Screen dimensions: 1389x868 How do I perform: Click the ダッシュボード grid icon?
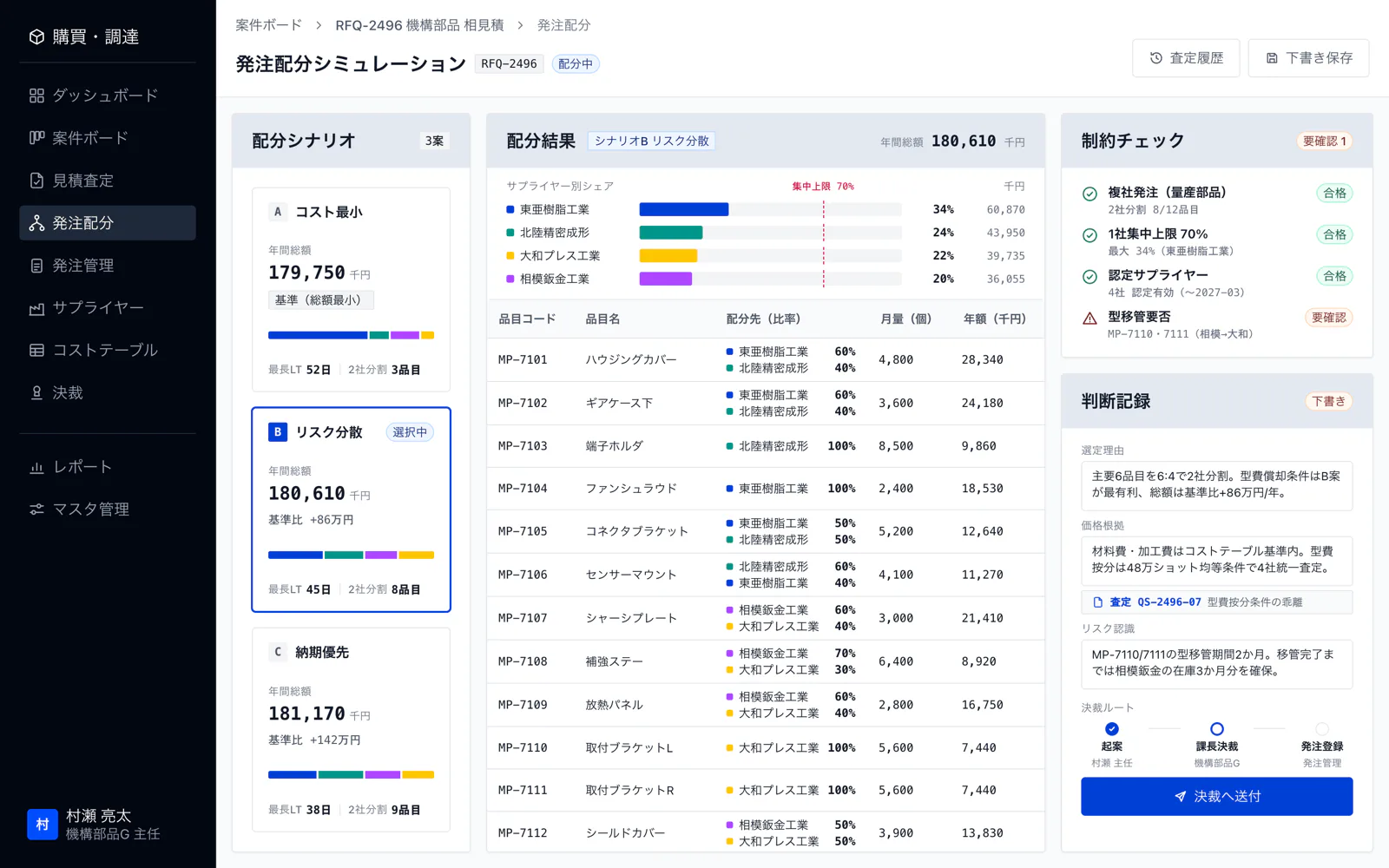(x=36, y=95)
